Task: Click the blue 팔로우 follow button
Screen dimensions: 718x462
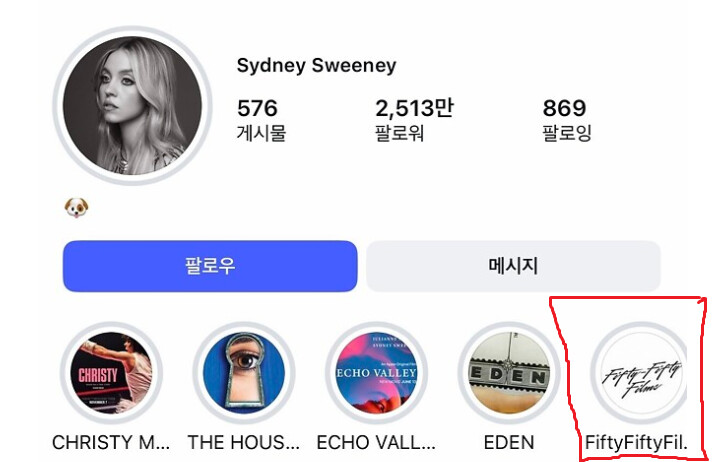Action: coord(210,266)
